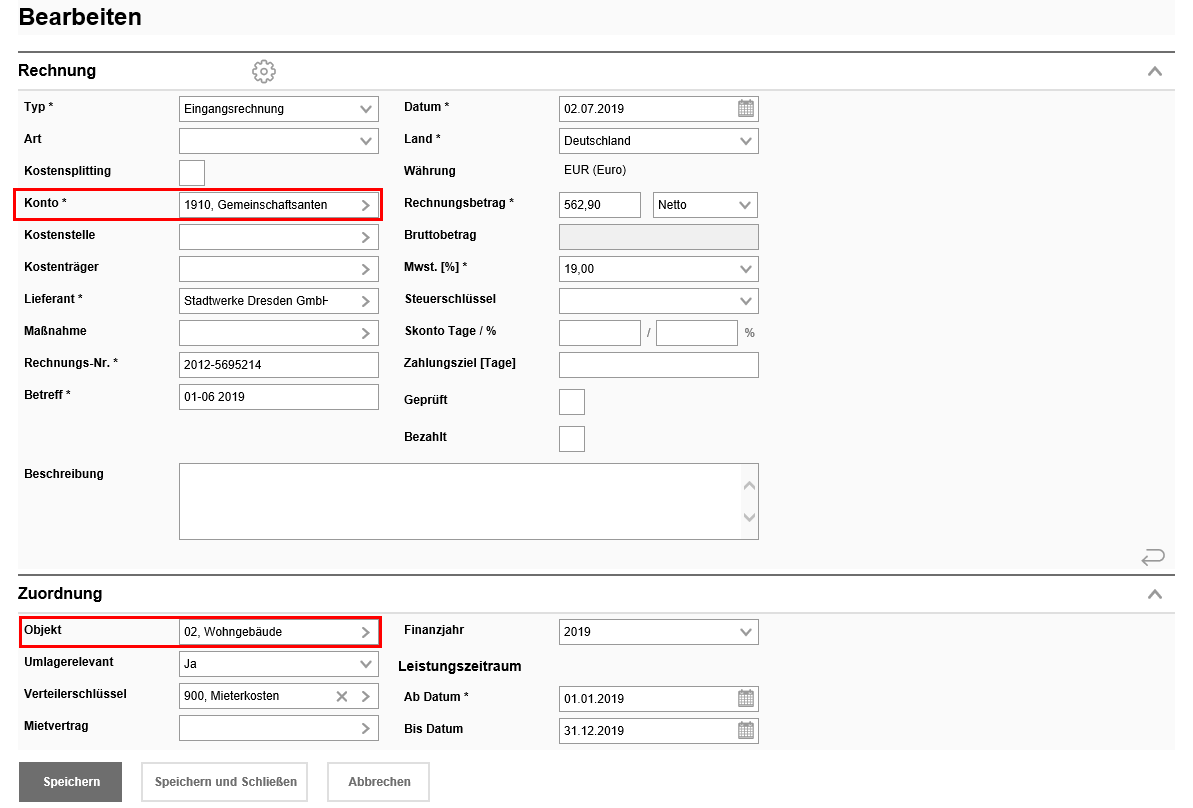1193x808 pixels.
Task: Open calendar picker for Bis Datum
Action: tap(746, 730)
